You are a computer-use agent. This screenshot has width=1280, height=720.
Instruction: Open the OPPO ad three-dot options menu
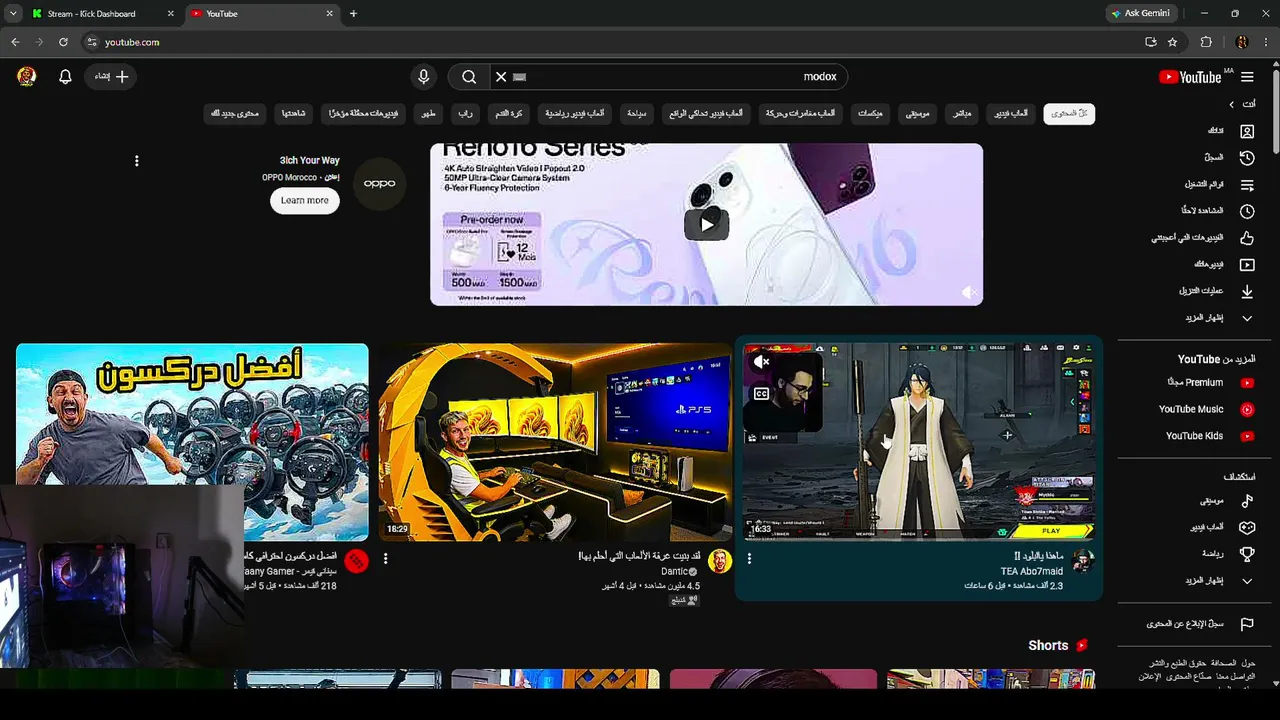click(137, 161)
